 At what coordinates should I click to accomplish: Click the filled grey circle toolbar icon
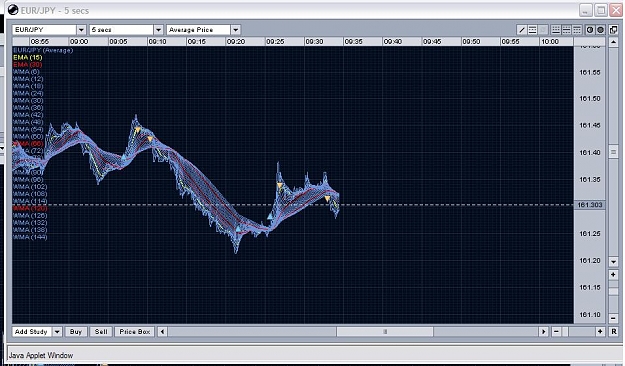pos(600,30)
